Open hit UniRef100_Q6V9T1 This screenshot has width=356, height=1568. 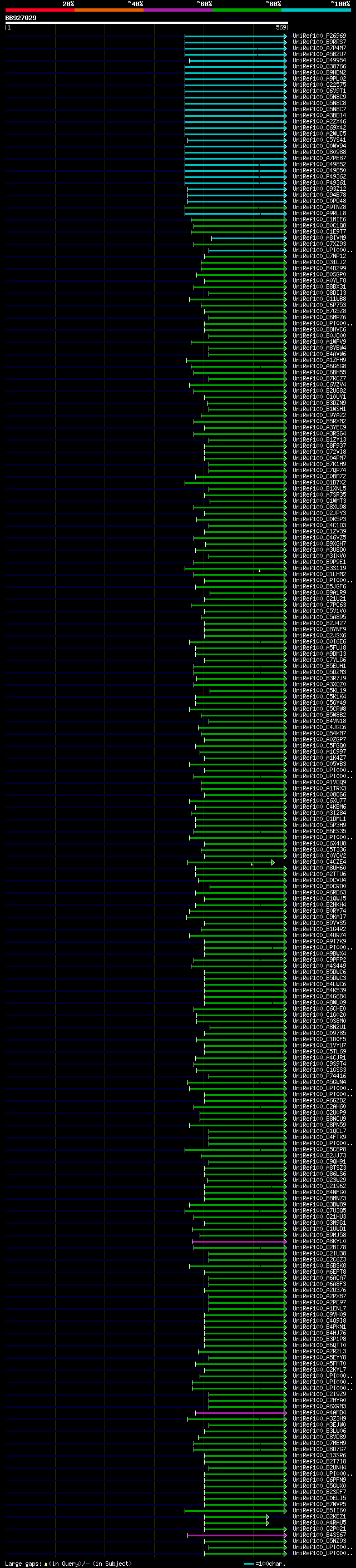[x=319, y=91]
